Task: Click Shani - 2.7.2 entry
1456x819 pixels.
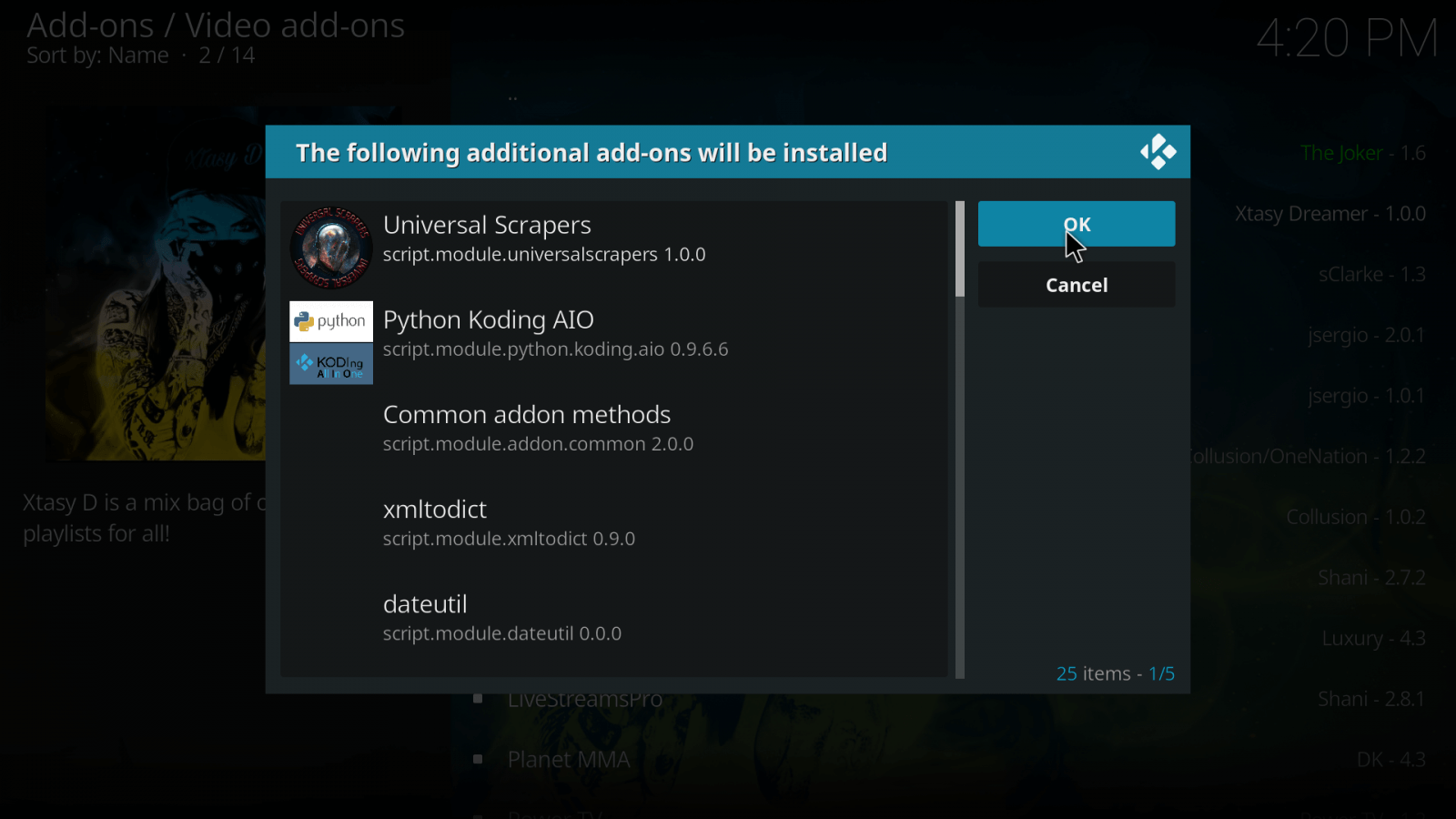Action: (1371, 578)
